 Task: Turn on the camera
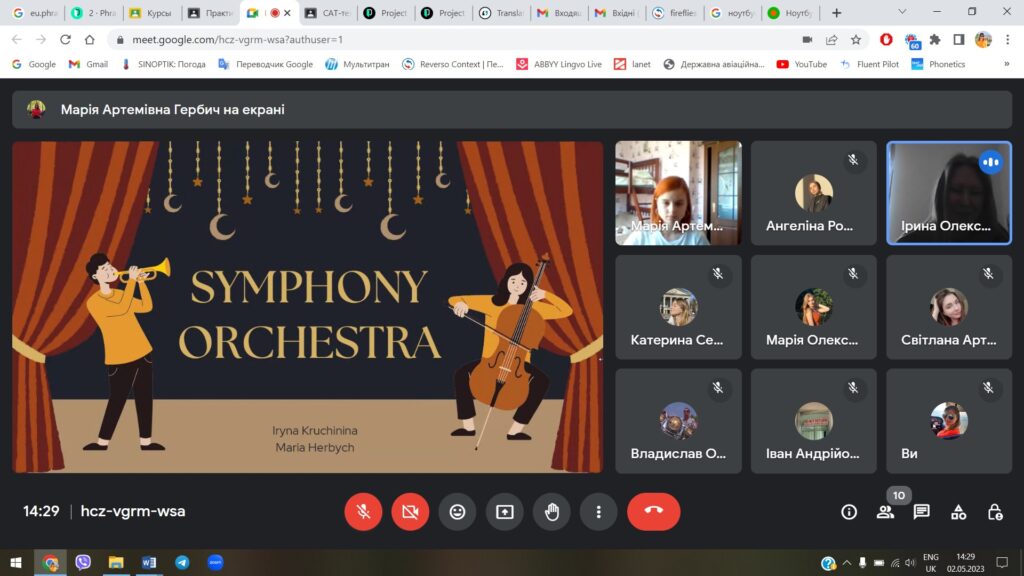pyautogui.click(x=410, y=512)
